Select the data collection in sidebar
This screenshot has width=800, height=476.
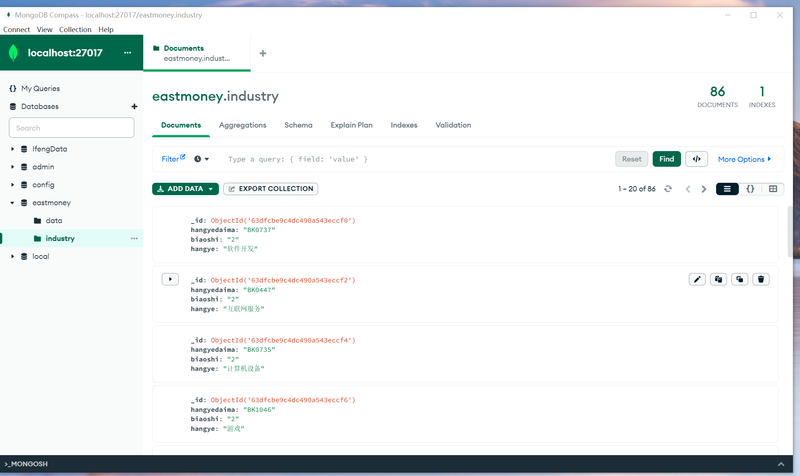(54, 220)
